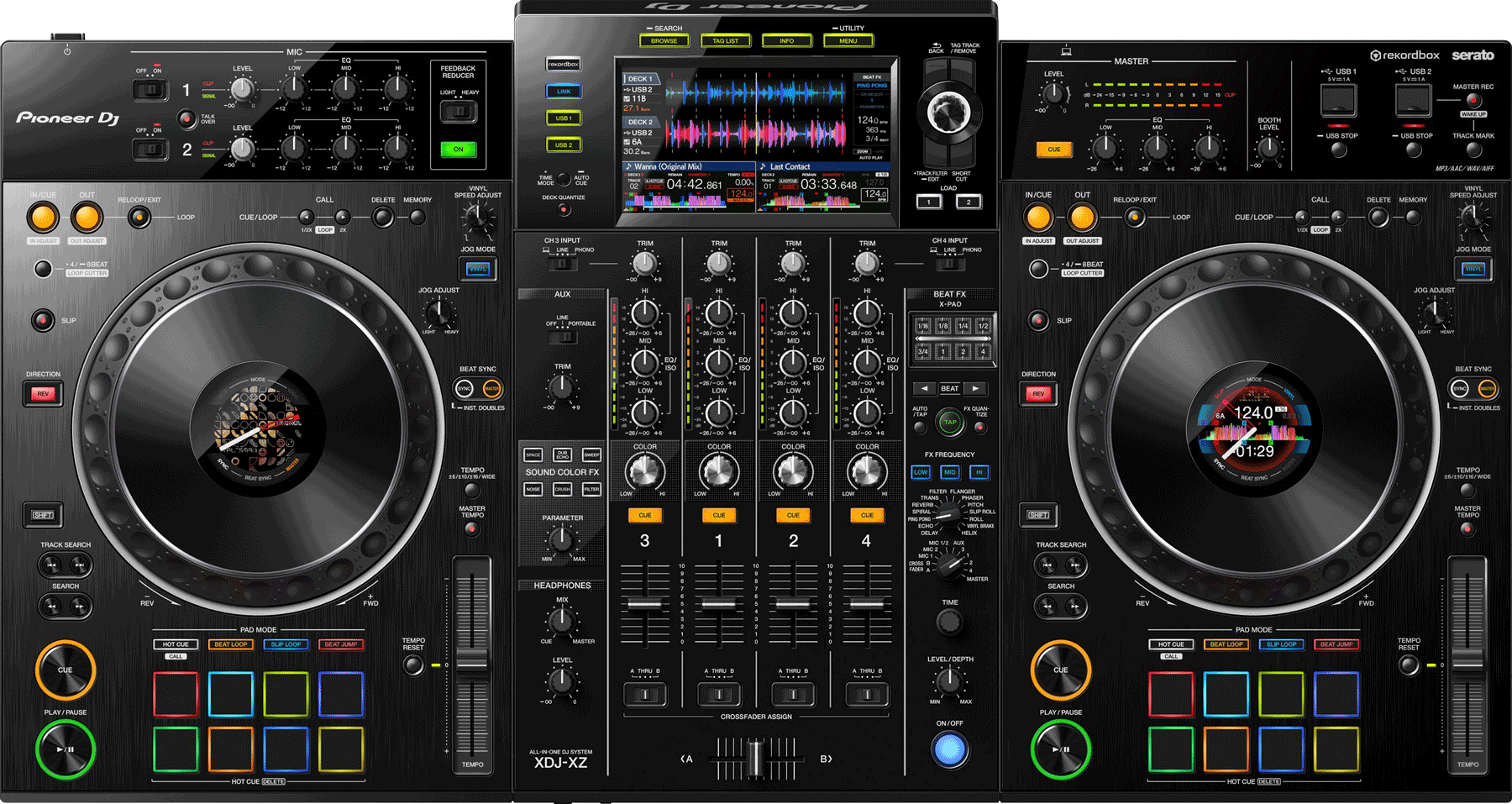The image size is (1512, 804).
Task: Hit the left deck PLAY/PAUSE button
Action: click(x=66, y=749)
